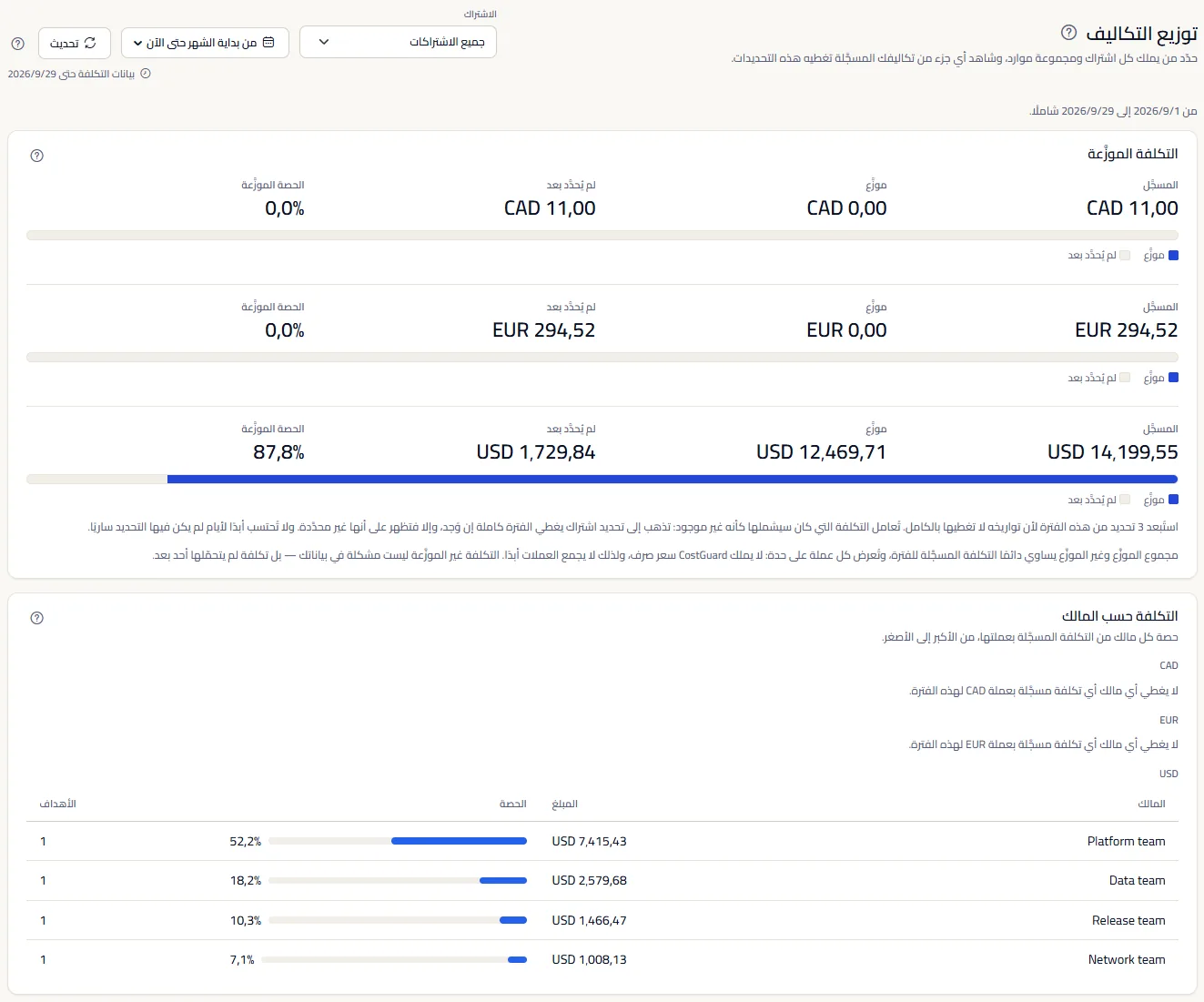Open help icon in the التكلفة الموزّعة card

pyautogui.click(x=37, y=156)
